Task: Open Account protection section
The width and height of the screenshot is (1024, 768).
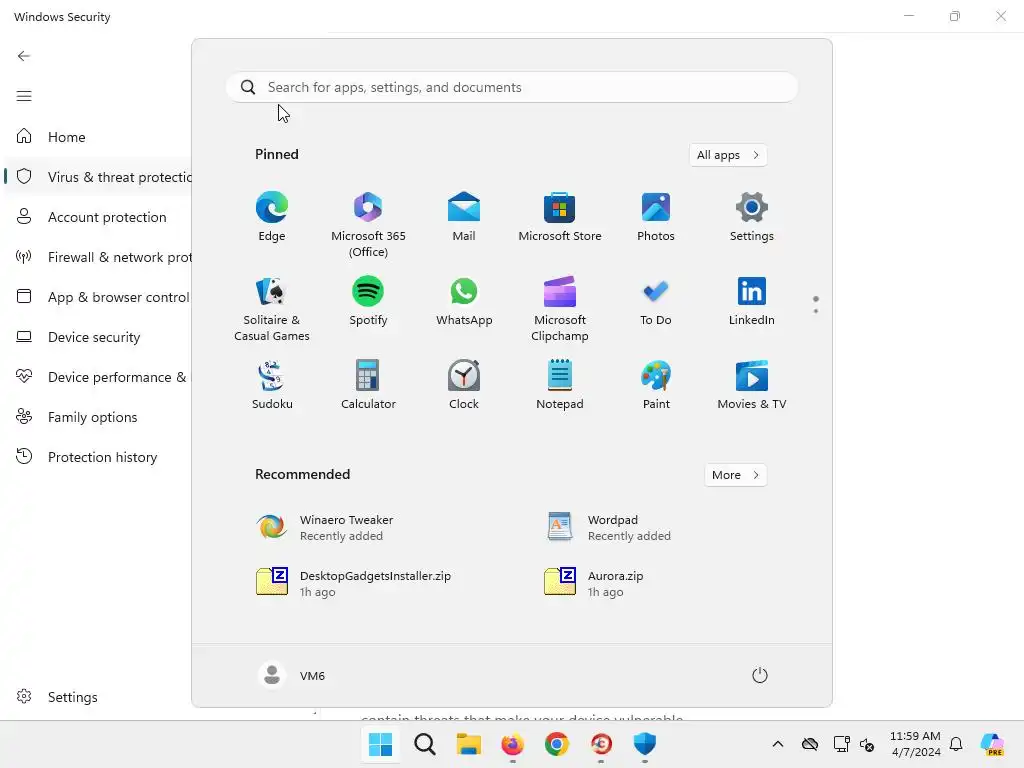Action: [x=98, y=217]
